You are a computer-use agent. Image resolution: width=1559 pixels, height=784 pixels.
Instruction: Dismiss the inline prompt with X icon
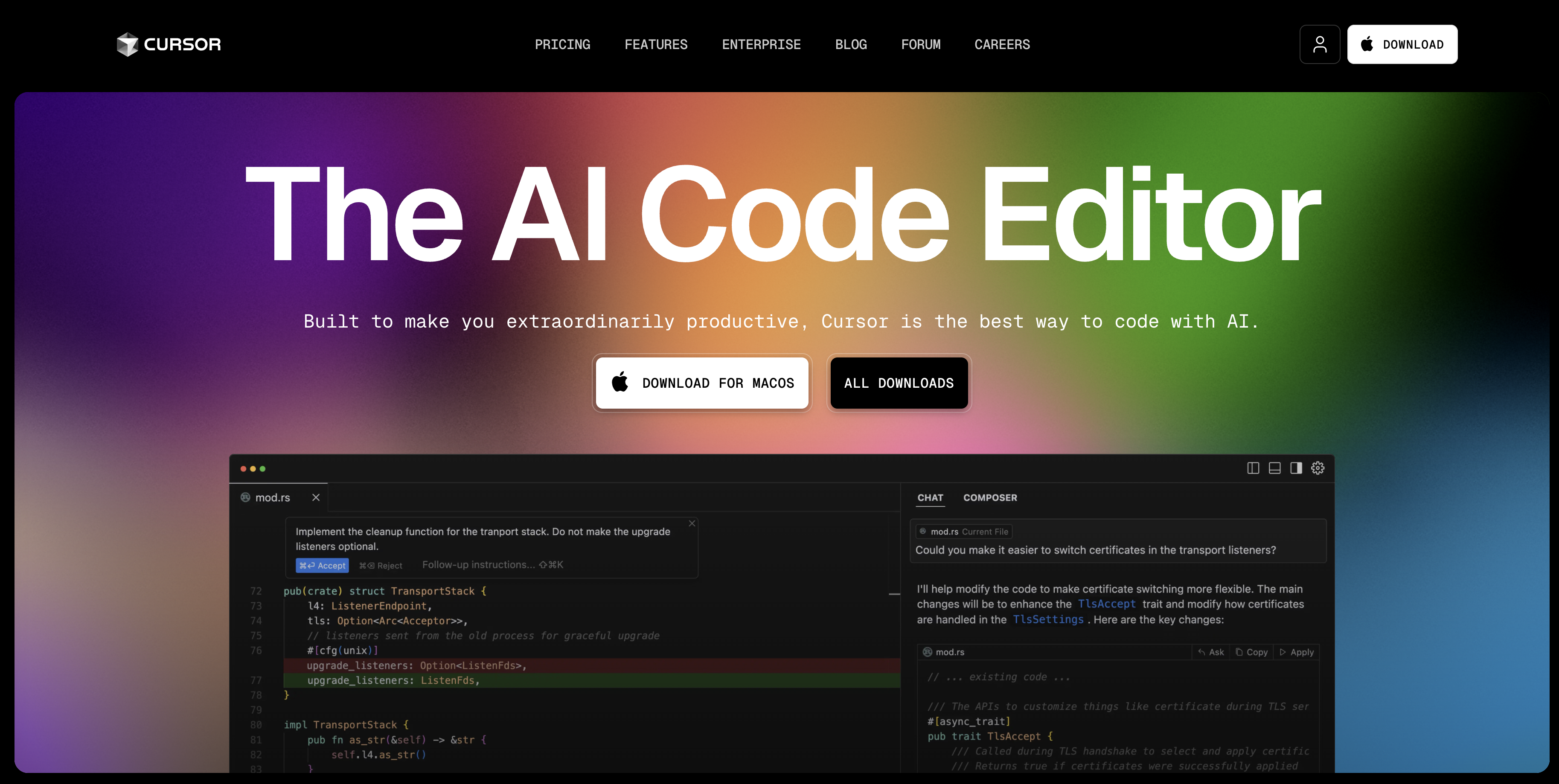(x=692, y=523)
